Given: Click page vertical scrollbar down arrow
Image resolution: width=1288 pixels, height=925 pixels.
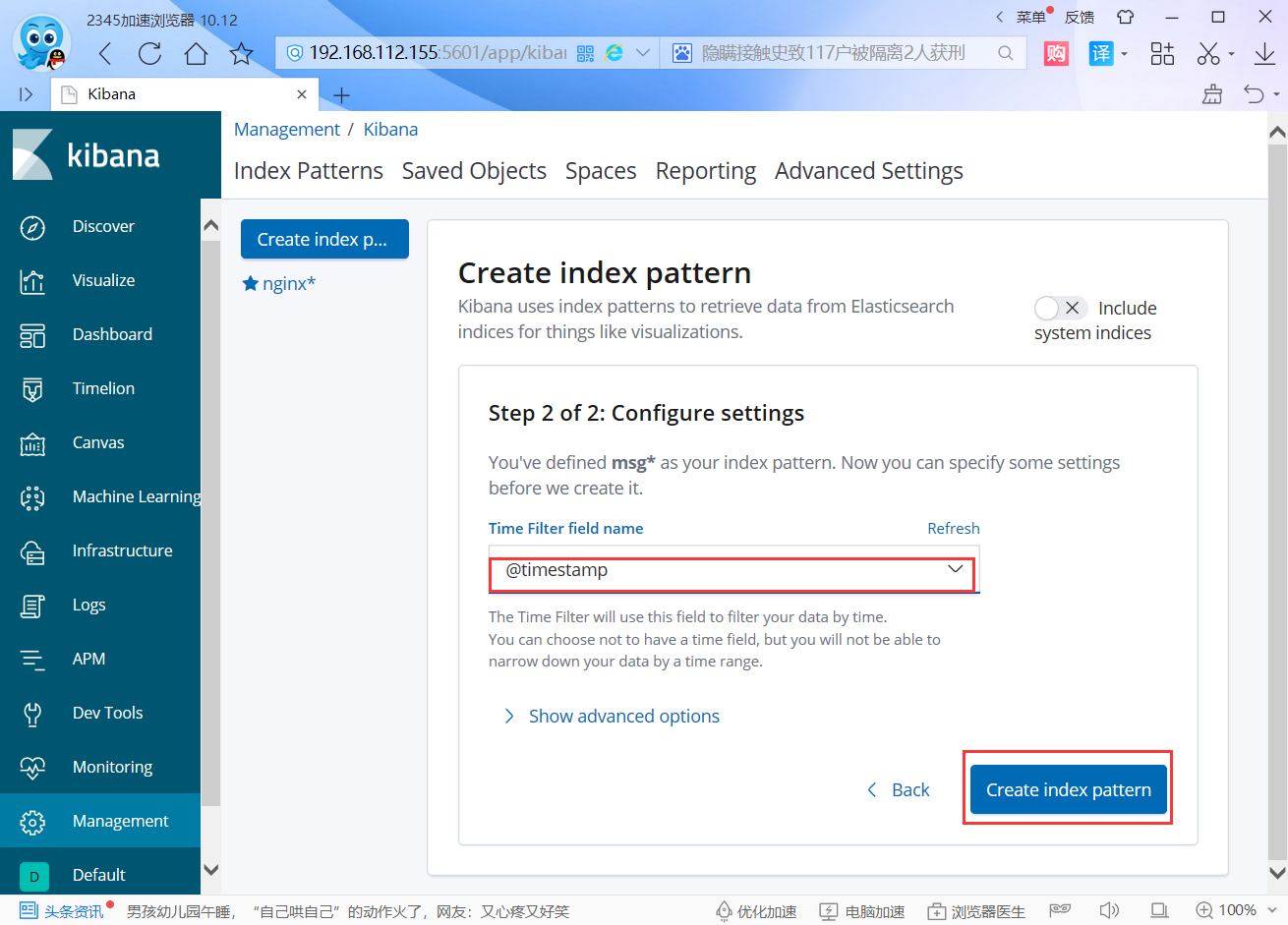Looking at the screenshot, I should pyautogui.click(x=1277, y=872).
